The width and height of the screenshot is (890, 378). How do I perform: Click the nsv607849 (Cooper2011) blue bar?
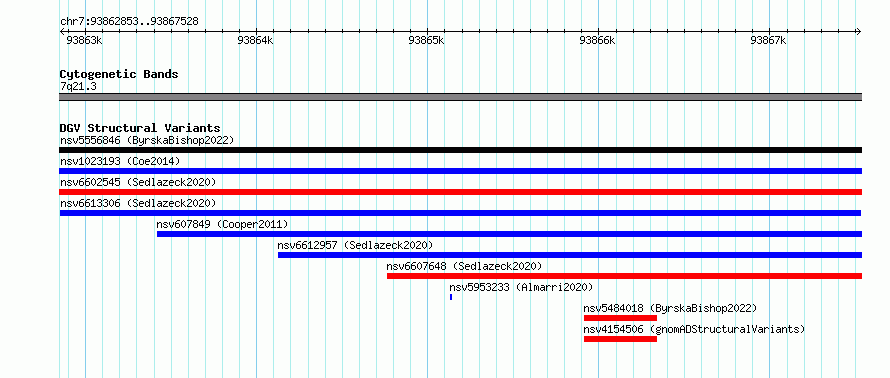pos(509,234)
